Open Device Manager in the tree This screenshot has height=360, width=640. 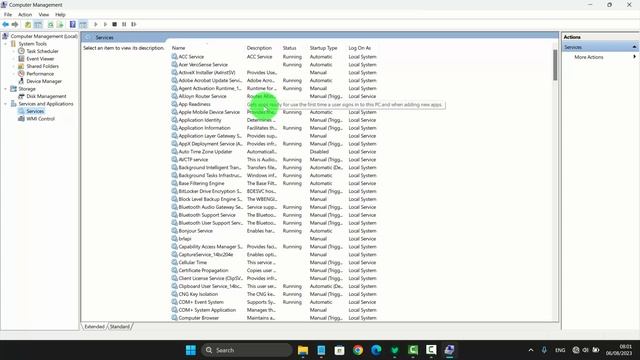tap(44, 81)
